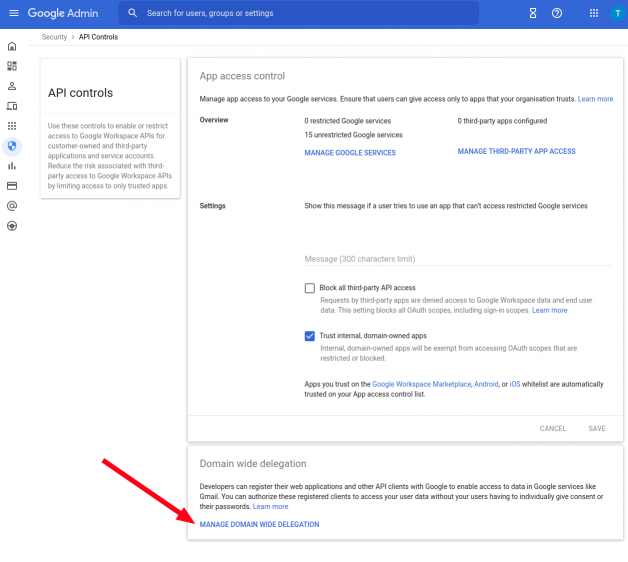Open Users person icon in sidebar
628x562 pixels.
click(x=12, y=86)
